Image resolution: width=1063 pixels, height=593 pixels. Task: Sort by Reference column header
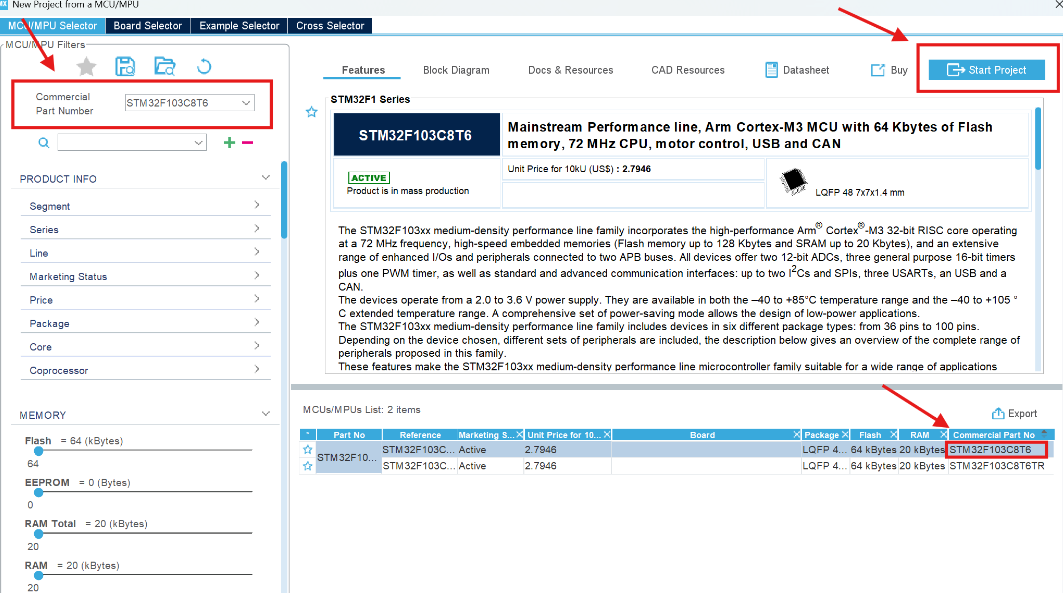tap(420, 435)
